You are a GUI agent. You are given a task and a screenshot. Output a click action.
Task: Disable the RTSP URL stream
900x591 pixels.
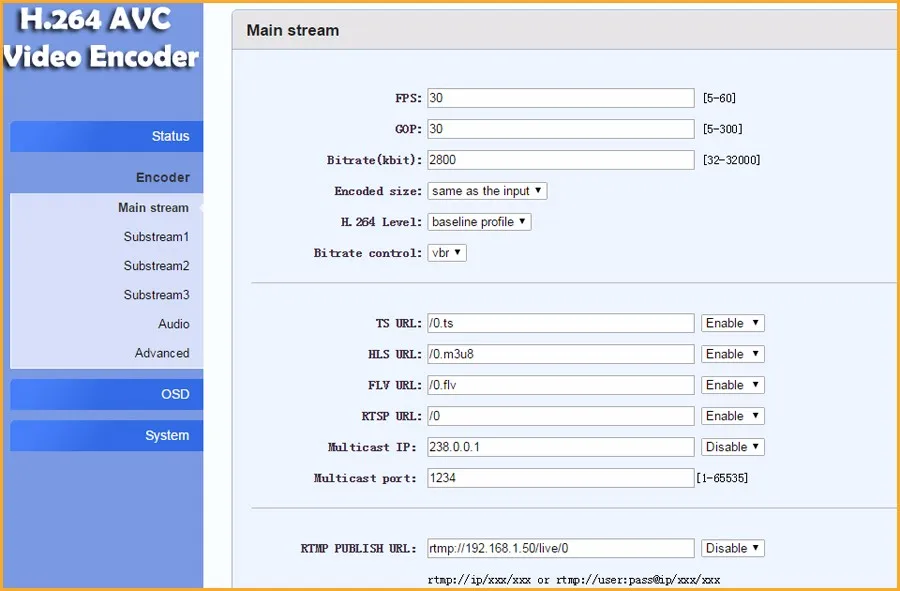click(732, 415)
